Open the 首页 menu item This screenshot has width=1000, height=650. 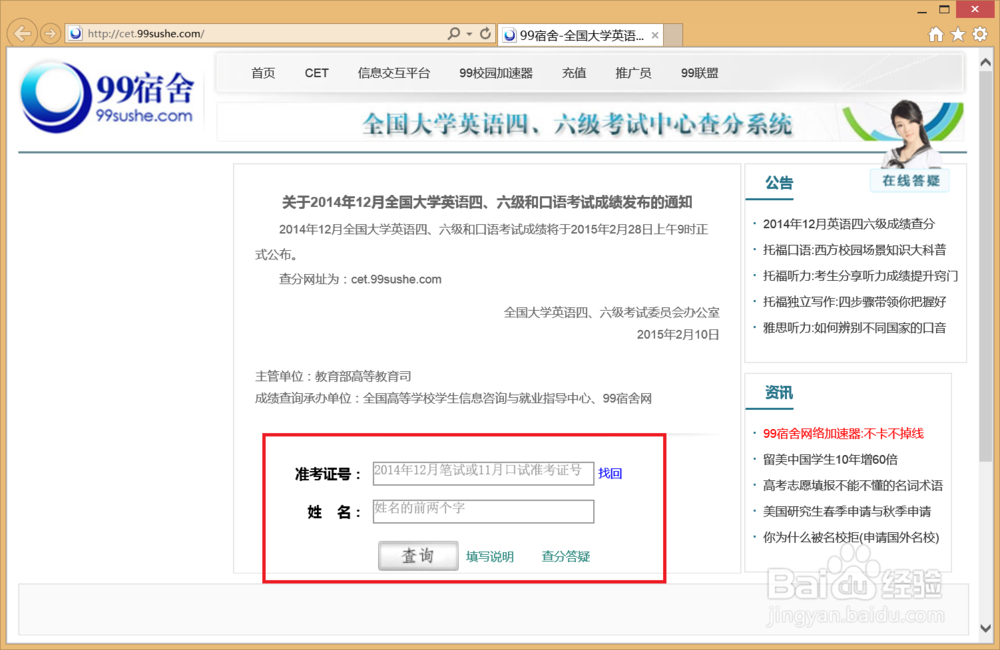pos(263,73)
